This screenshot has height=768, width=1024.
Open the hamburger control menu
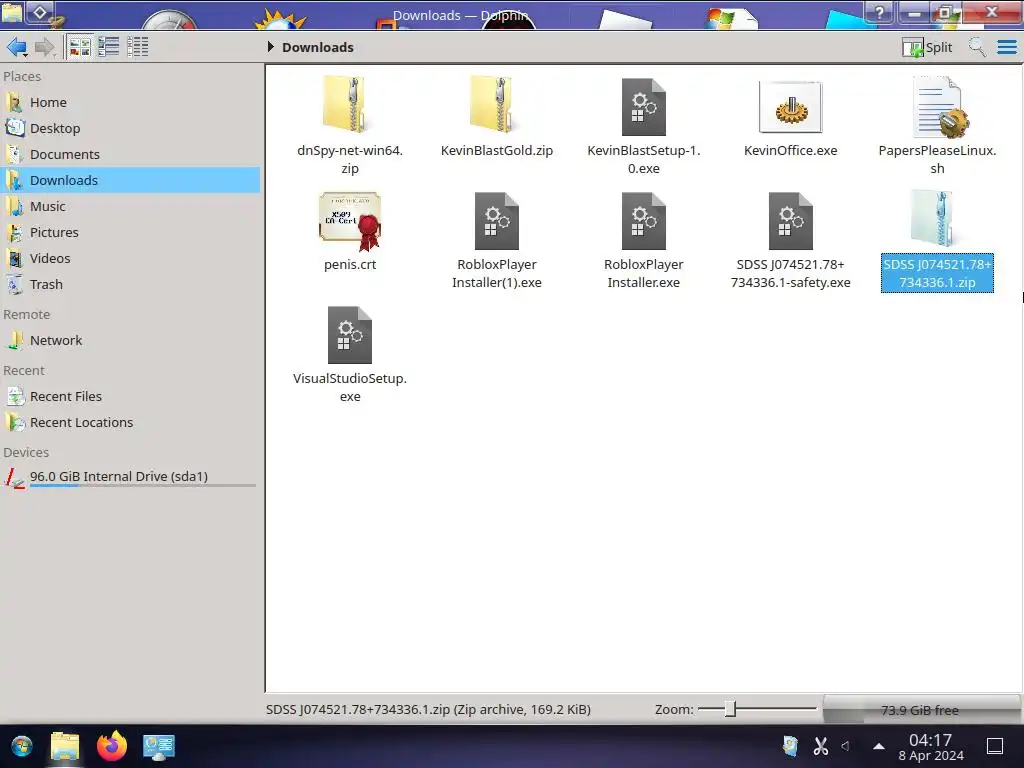pos(1007,47)
